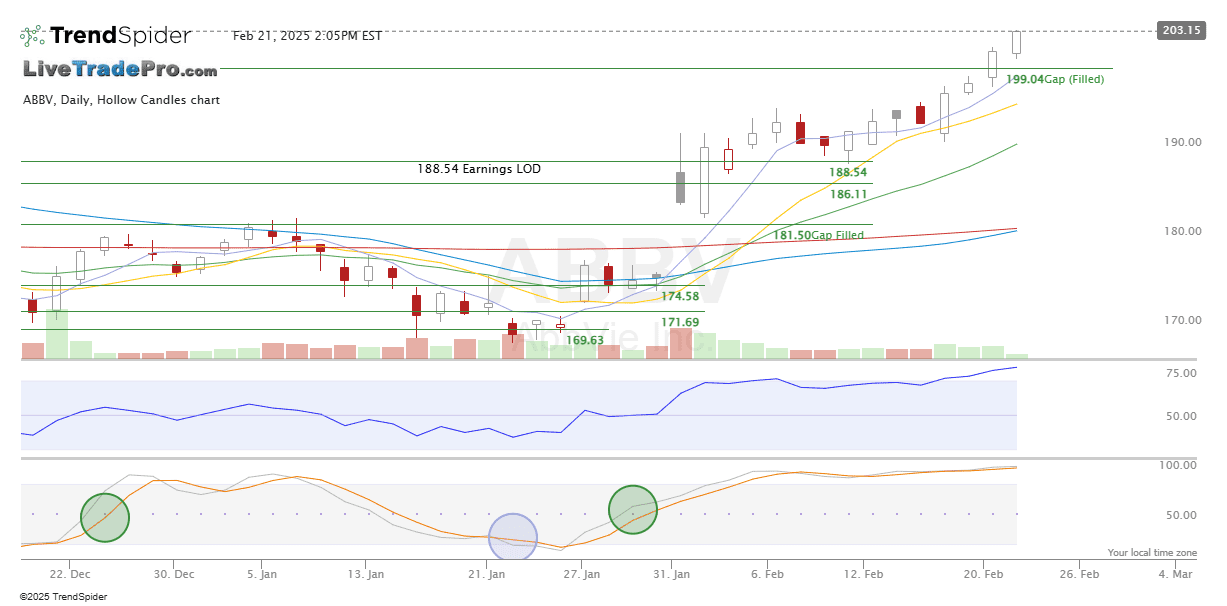Click the TrendSpider spider logo icon
This screenshot has height=606, width=1227.
[32, 36]
